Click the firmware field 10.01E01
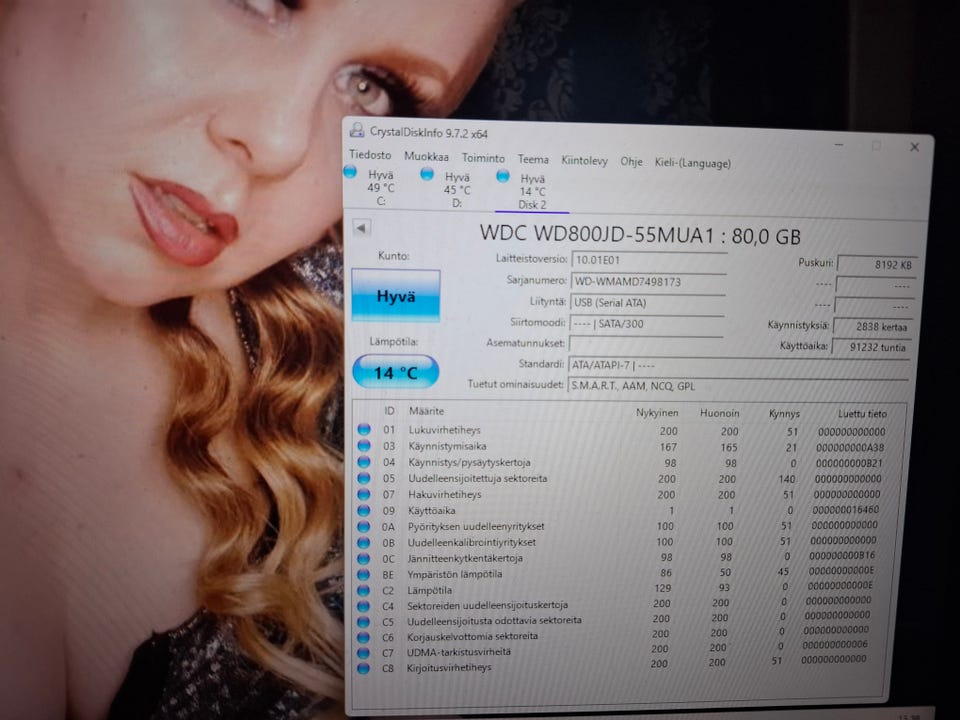The image size is (960, 720). pyautogui.click(x=649, y=260)
